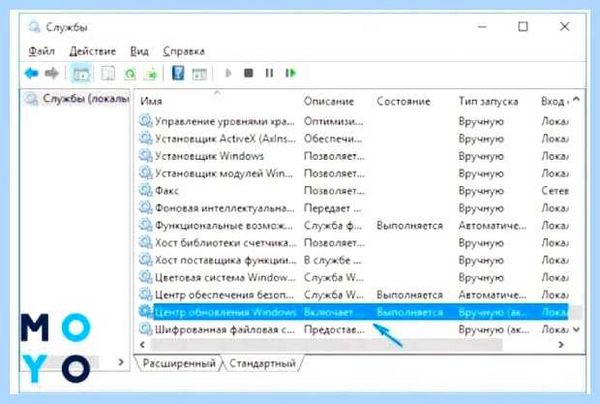This screenshot has height=404, width=600.
Task: Click gear icon of Шифрованная файловая система
Action: (x=145, y=329)
